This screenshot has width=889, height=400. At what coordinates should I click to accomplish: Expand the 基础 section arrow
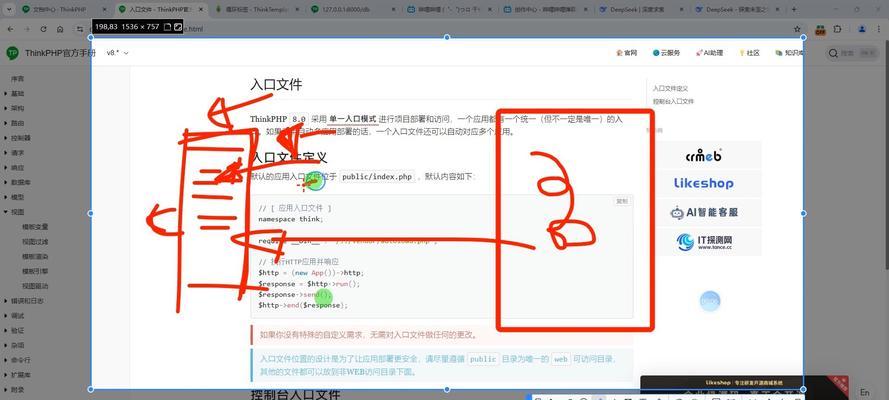point(6,93)
